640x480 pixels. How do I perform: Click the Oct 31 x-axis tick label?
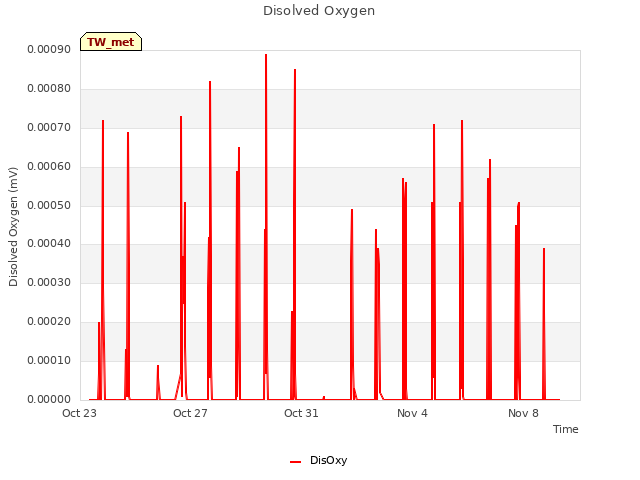click(x=301, y=413)
